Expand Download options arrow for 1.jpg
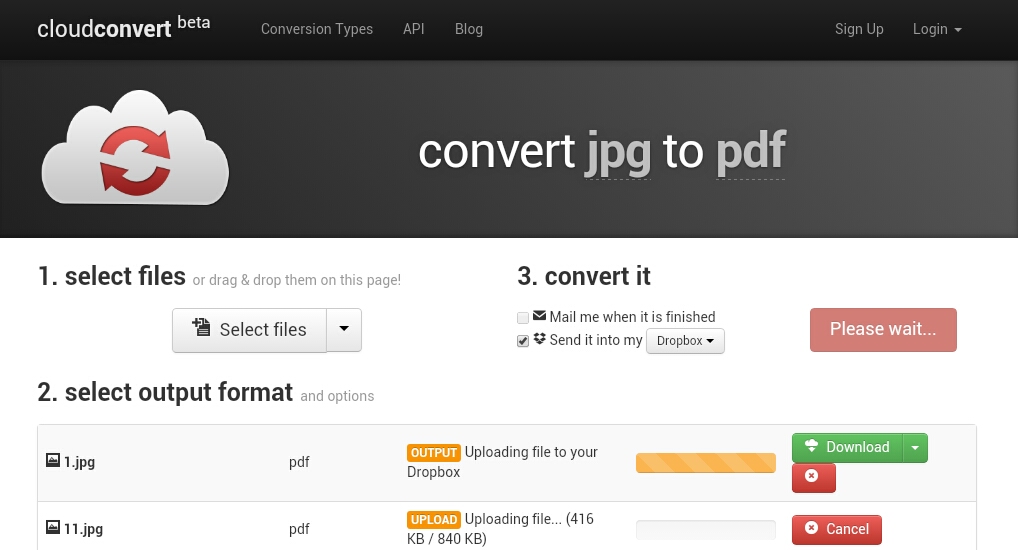This screenshot has width=1018, height=550. click(x=915, y=448)
